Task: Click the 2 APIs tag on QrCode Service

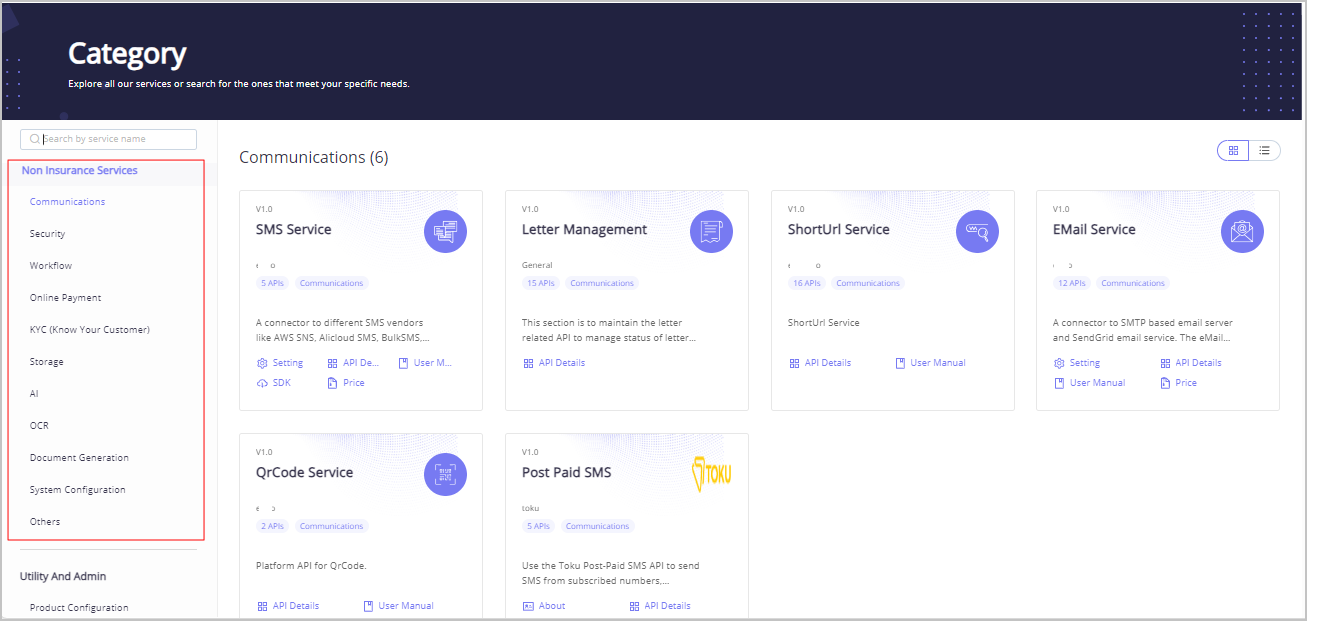Action: tap(272, 527)
